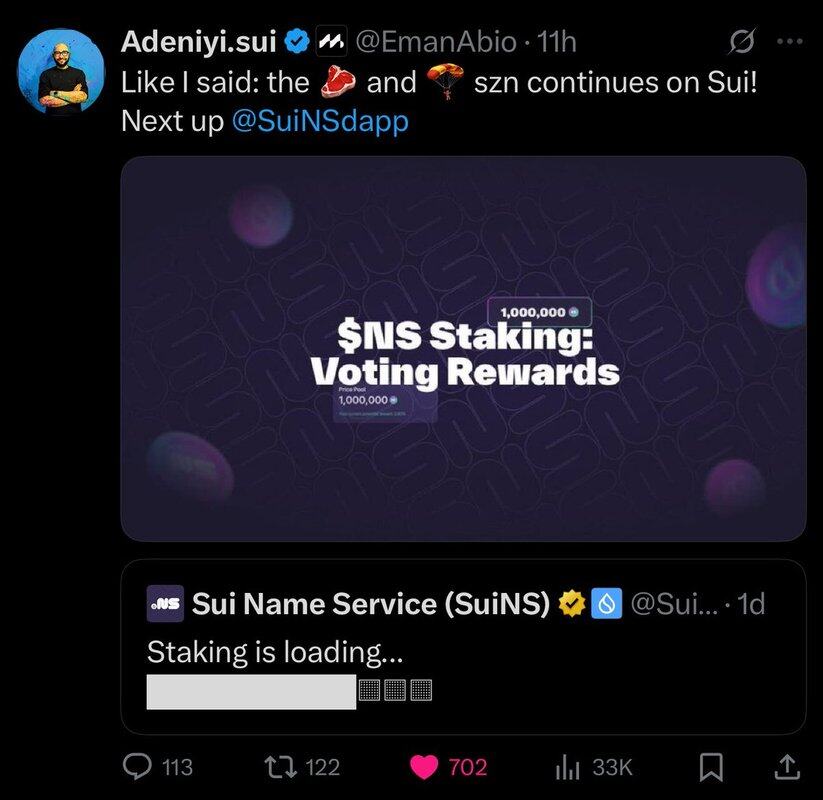Open the share upload icon
The width and height of the screenshot is (823, 800).
click(x=787, y=766)
